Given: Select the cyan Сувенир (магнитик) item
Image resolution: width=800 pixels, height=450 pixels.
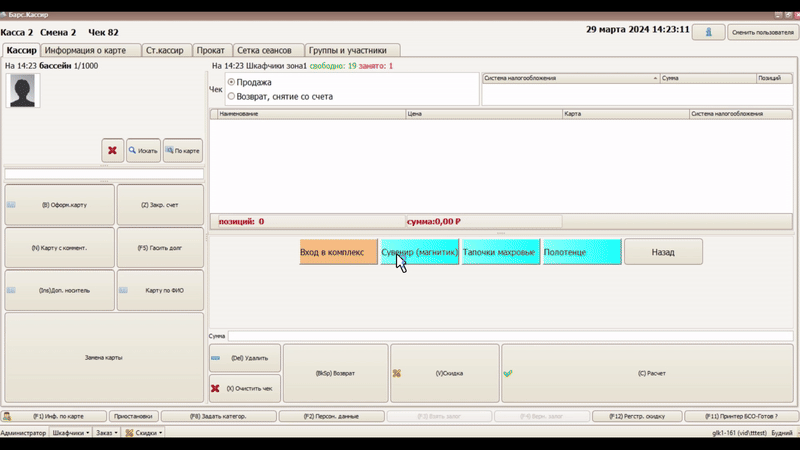Looking at the screenshot, I should 419,252.
